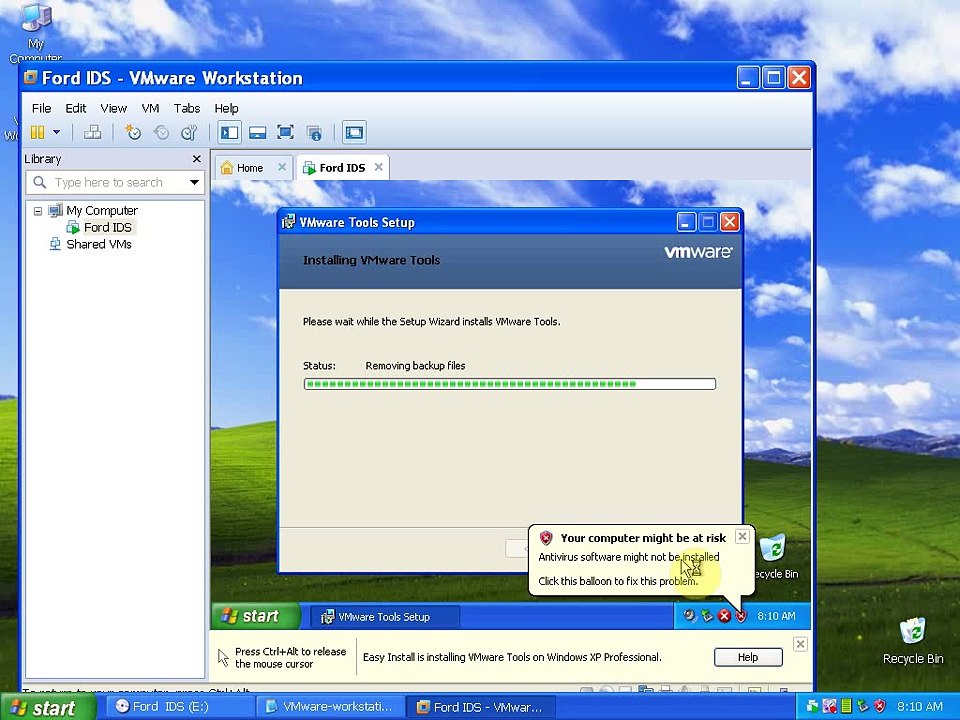Close the security warning balloon
960x720 pixels.
(x=742, y=537)
